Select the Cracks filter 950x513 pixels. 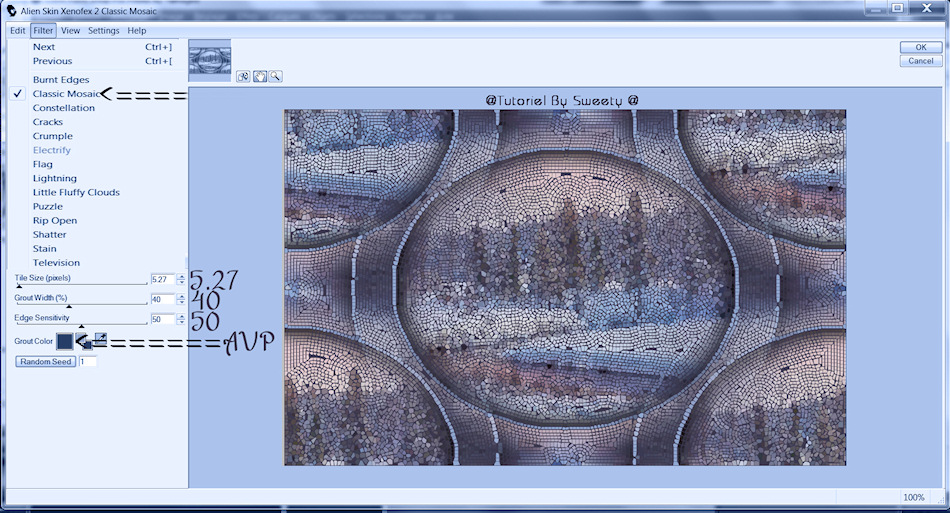[97, 122]
